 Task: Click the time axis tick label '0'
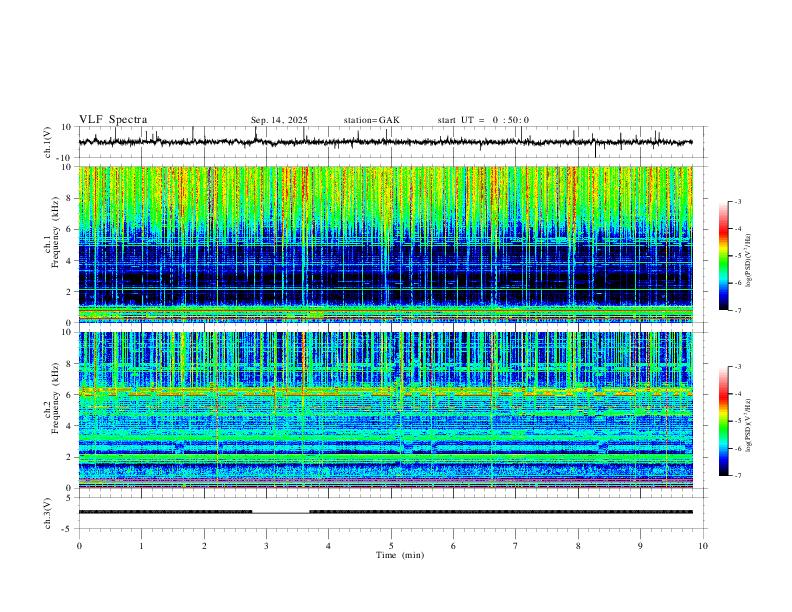tap(79, 546)
